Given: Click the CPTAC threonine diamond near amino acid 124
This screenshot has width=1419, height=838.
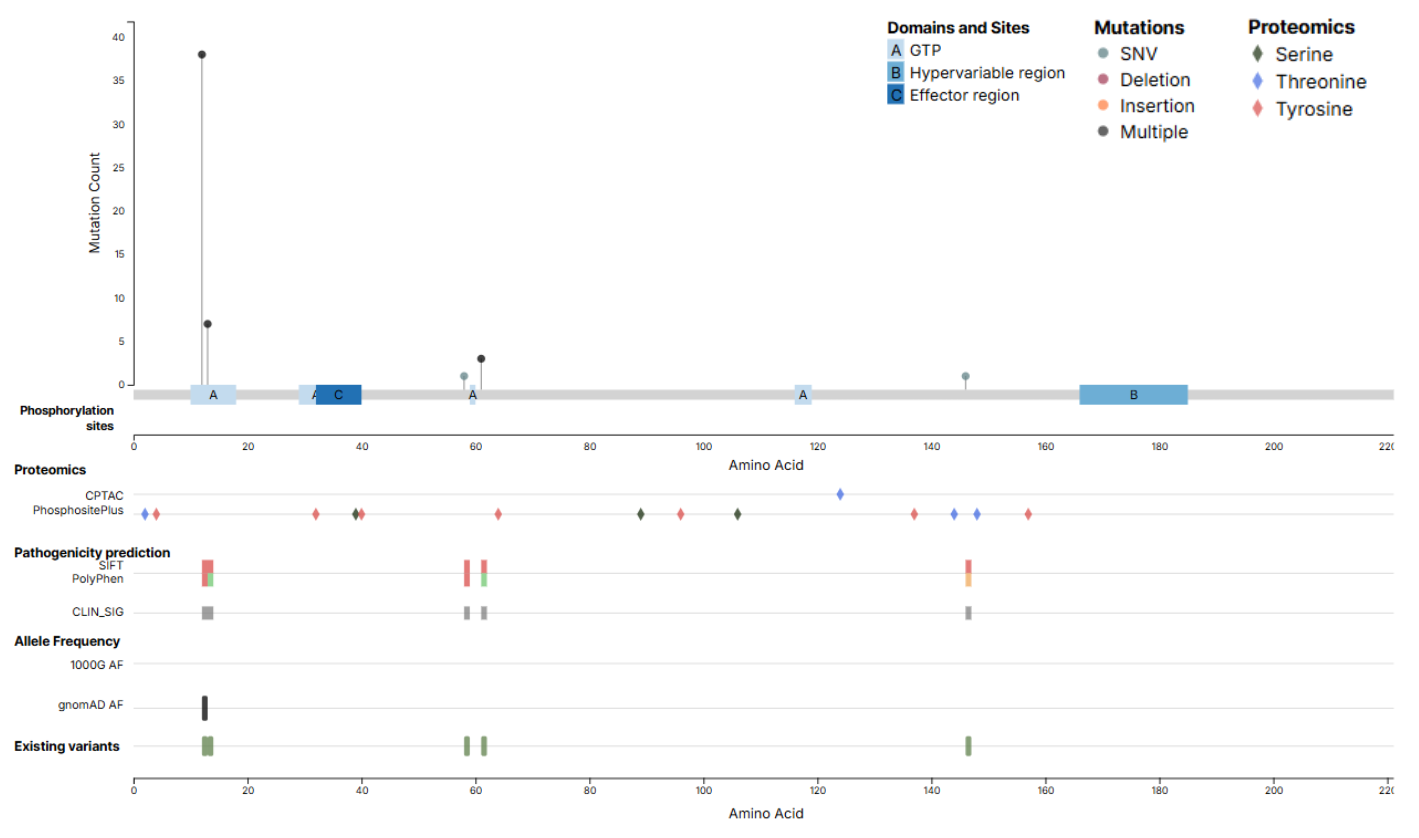Looking at the screenshot, I should (840, 494).
